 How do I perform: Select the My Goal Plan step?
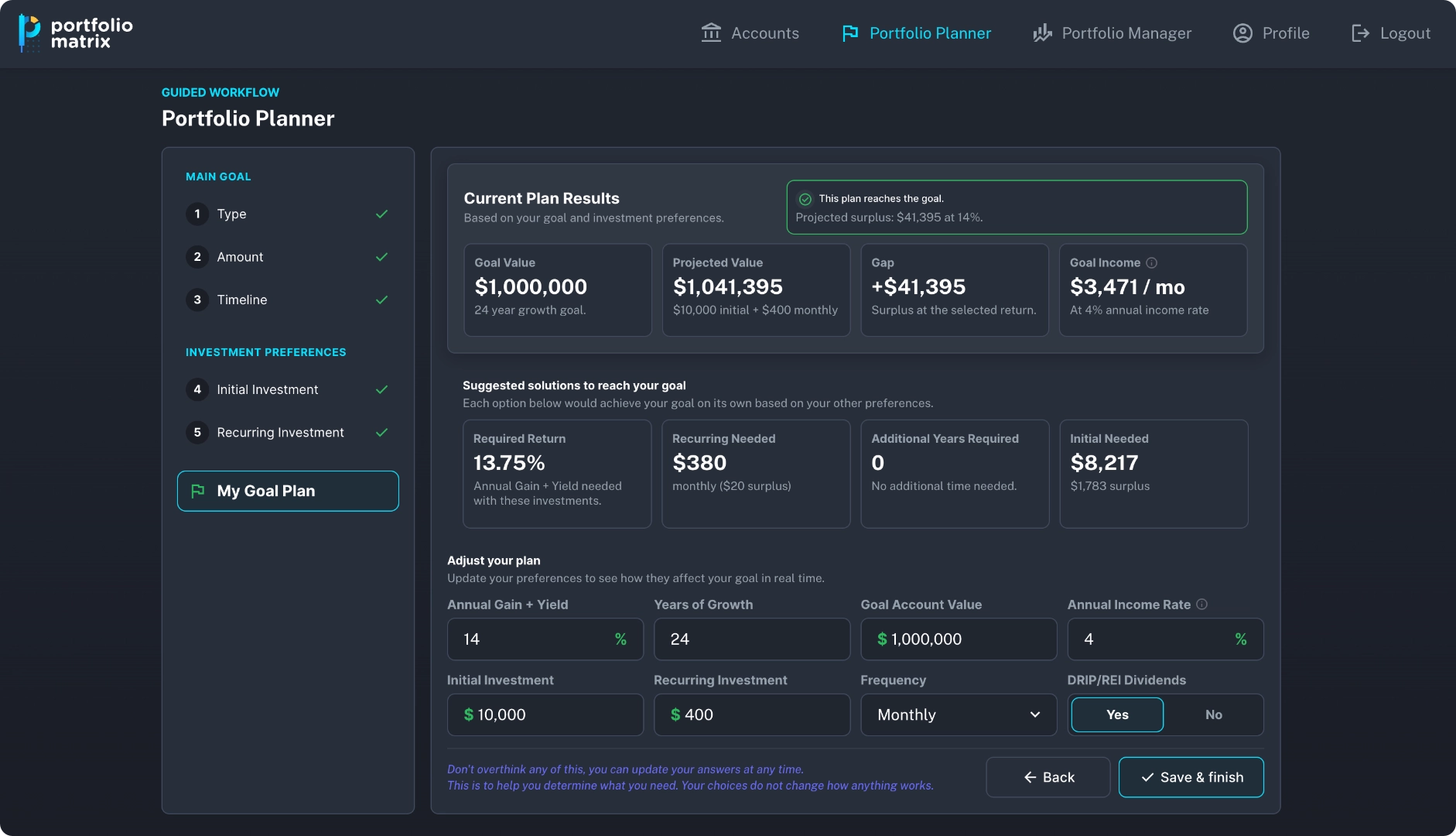(288, 491)
